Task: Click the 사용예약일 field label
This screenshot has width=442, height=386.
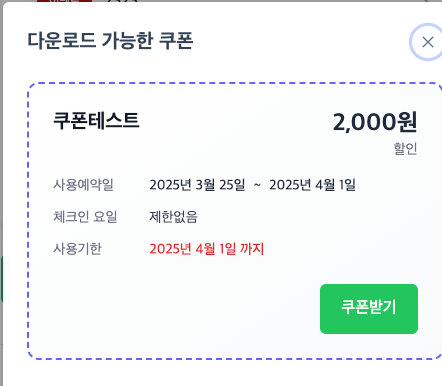Action: [83, 185]
